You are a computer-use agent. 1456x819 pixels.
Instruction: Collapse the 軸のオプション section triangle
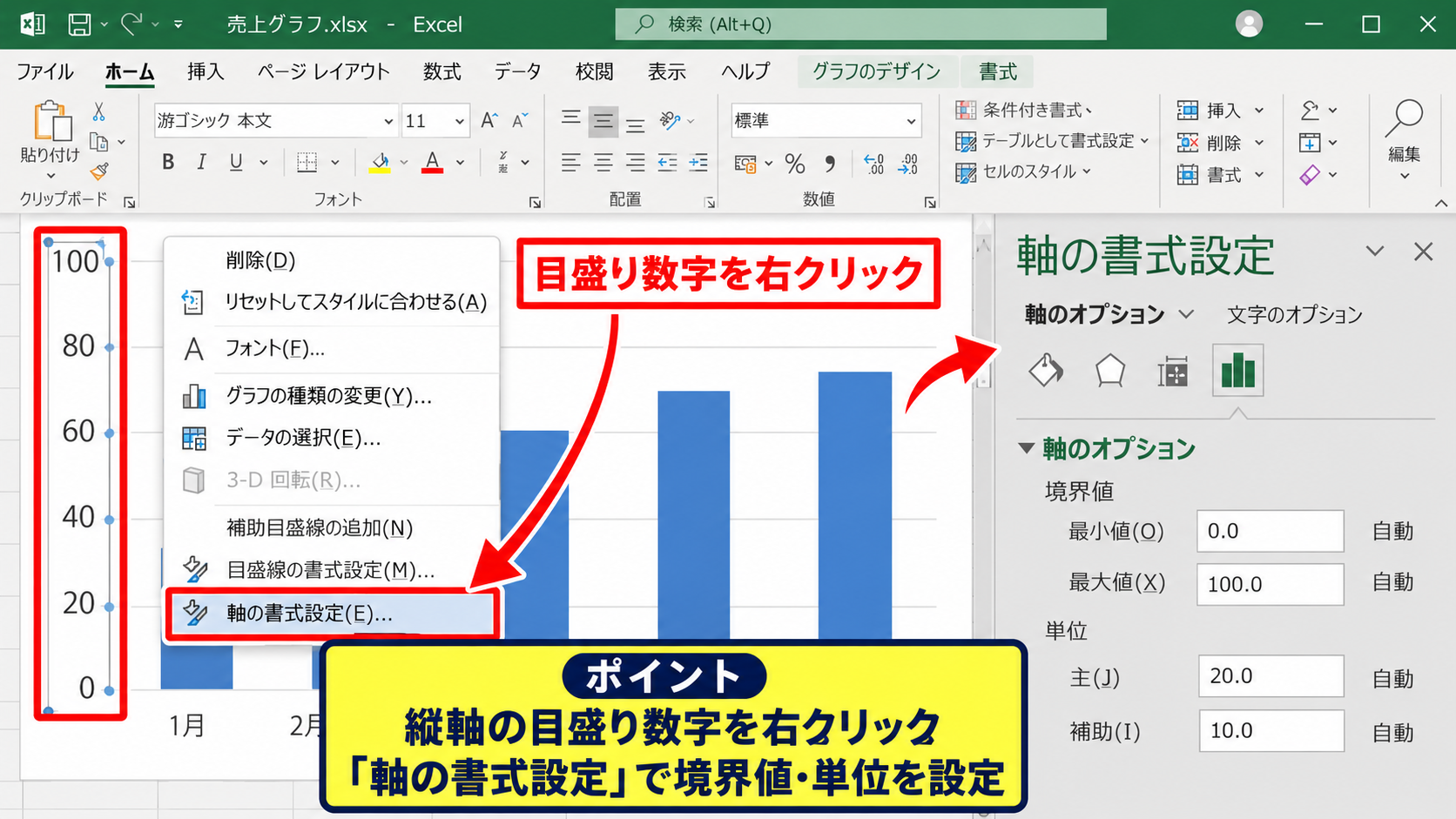(1027, 448)
